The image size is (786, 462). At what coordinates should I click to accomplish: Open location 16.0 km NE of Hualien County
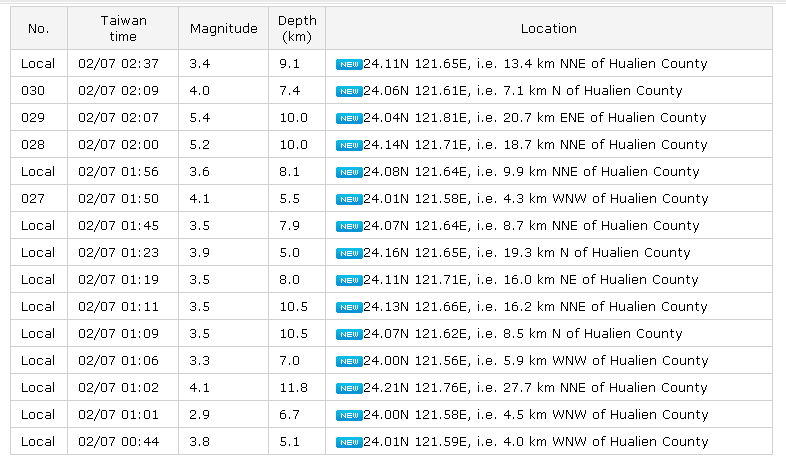coord(530,280)
